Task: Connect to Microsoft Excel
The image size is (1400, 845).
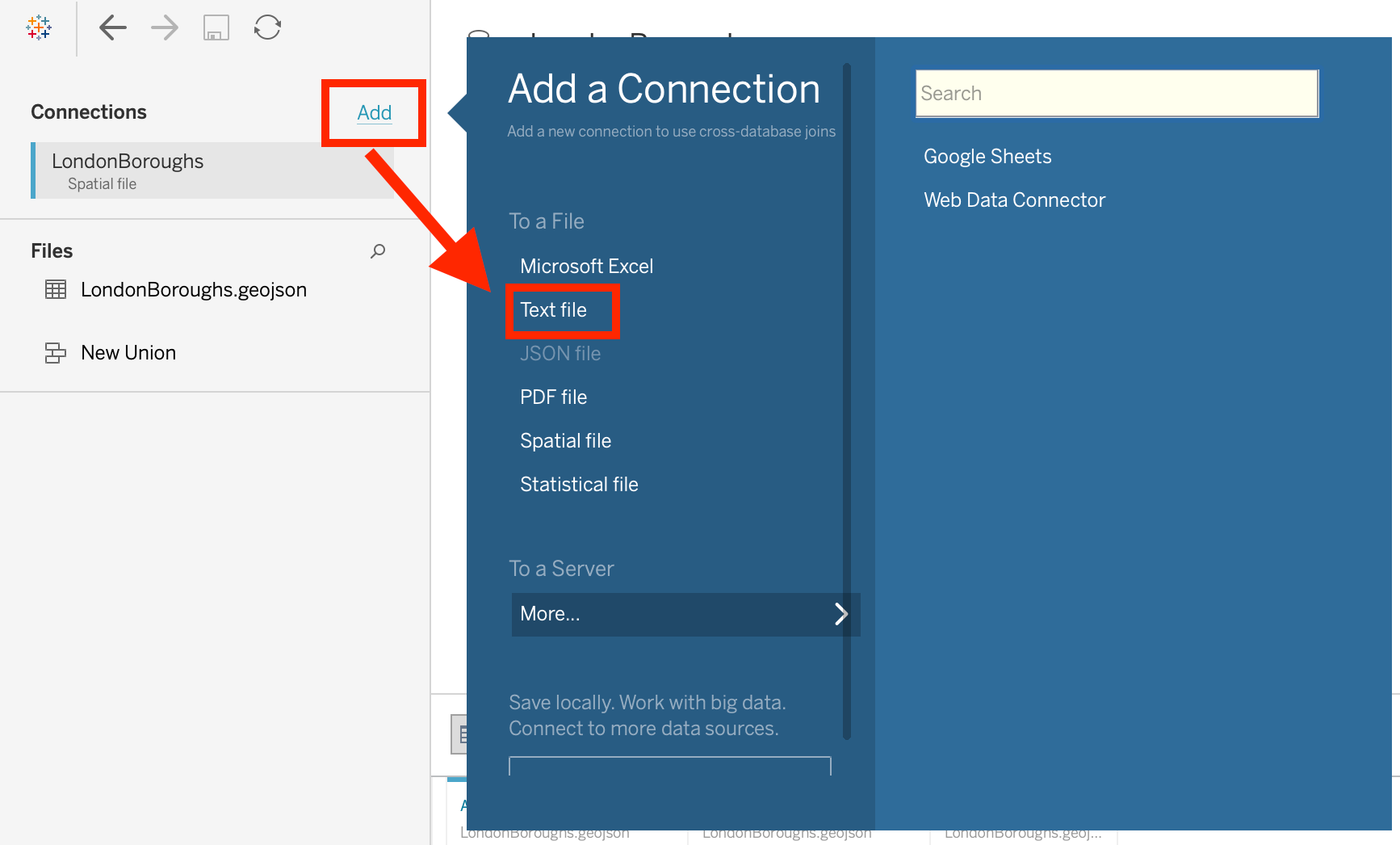Action: pyautogui.click(x=587, y=267)
